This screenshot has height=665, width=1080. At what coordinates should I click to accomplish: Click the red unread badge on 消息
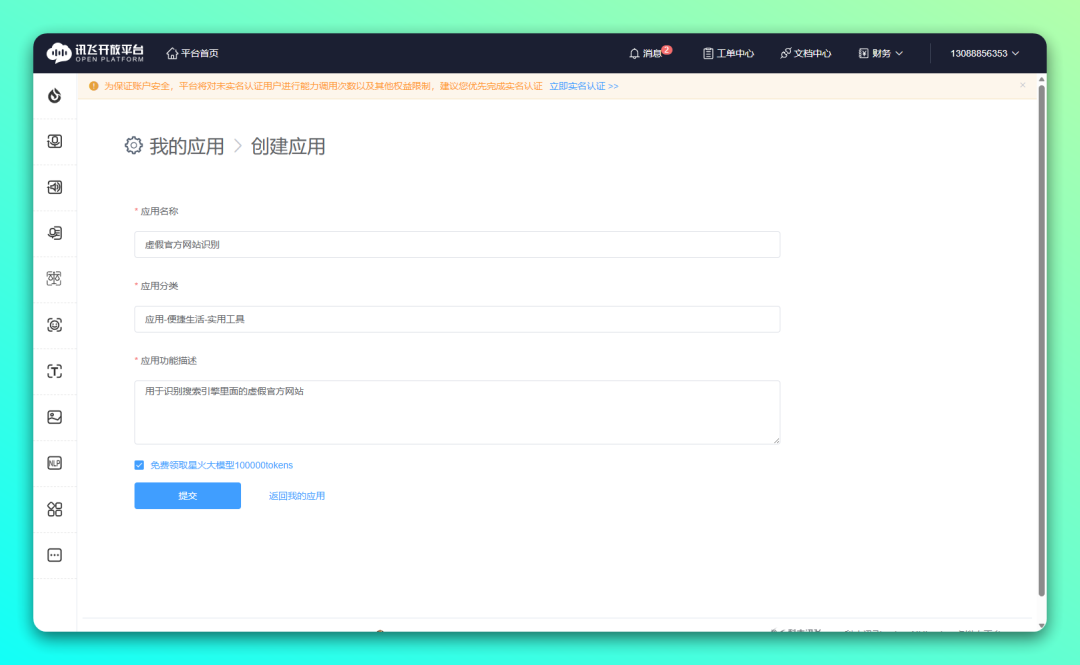(667, 50)
